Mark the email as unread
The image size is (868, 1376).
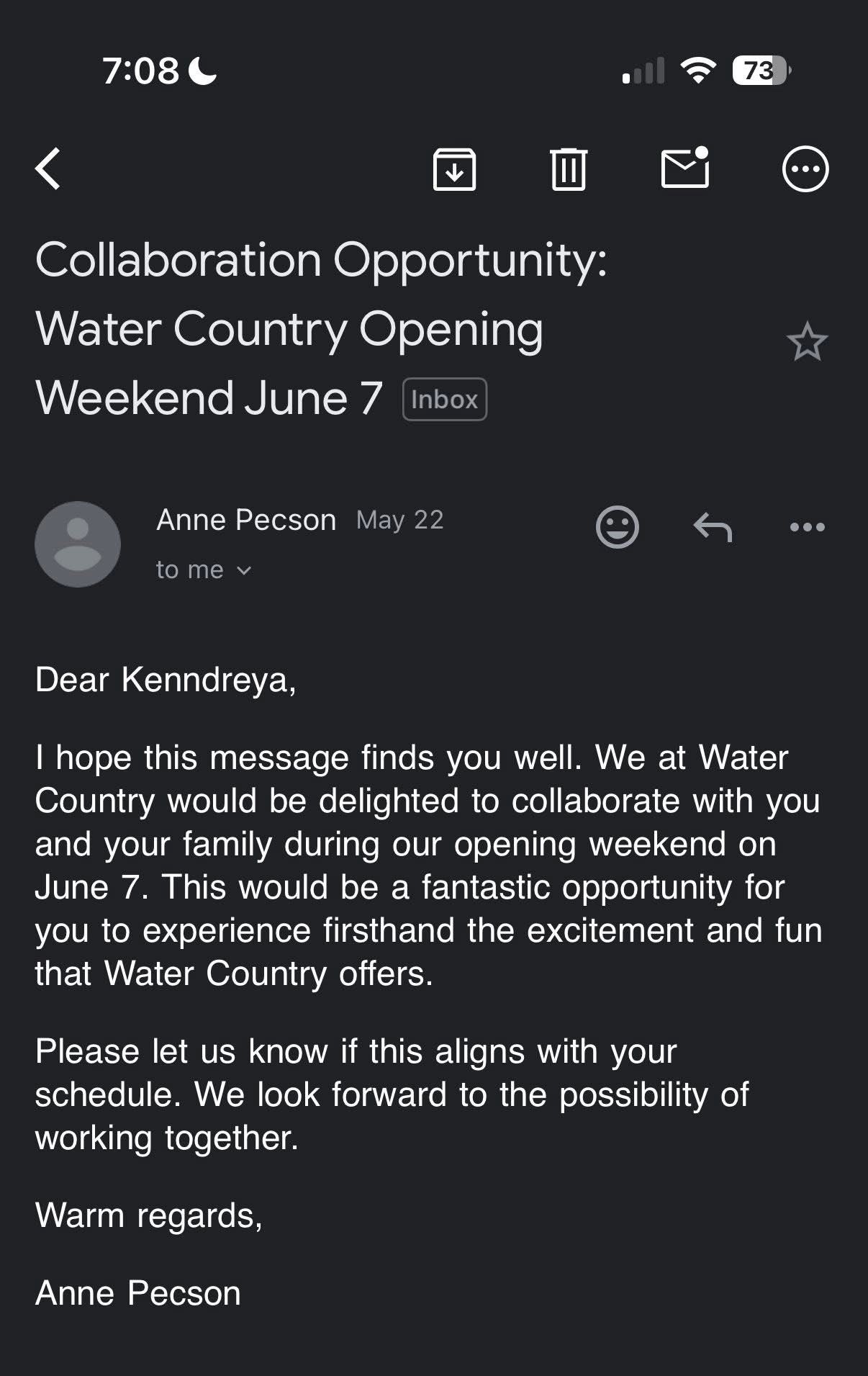coord(684,168)
